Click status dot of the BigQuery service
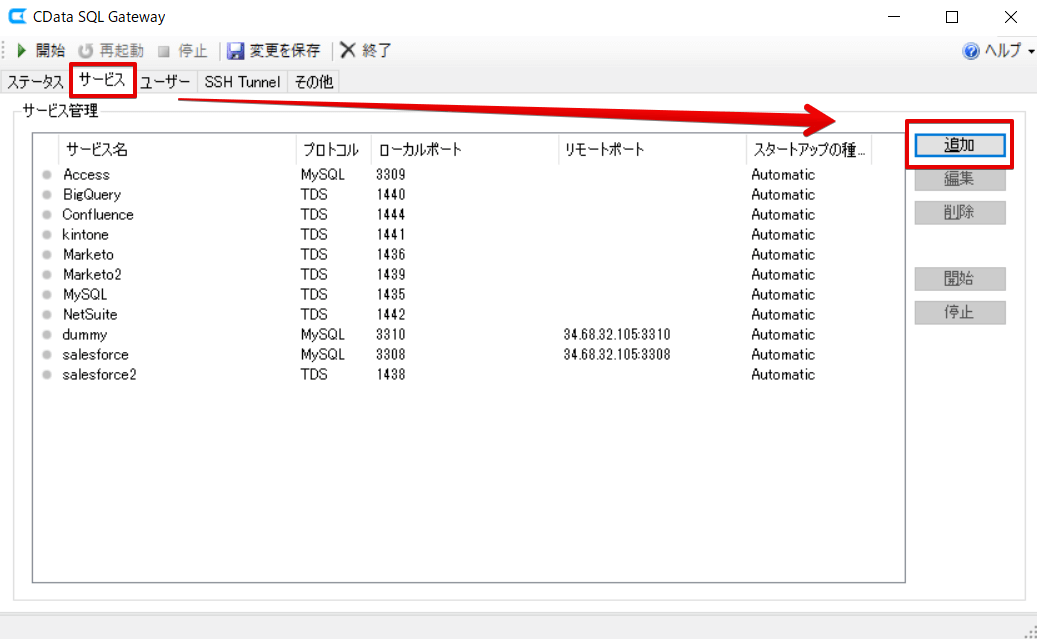Screen dimensions: 1037x639 [47, 194]
